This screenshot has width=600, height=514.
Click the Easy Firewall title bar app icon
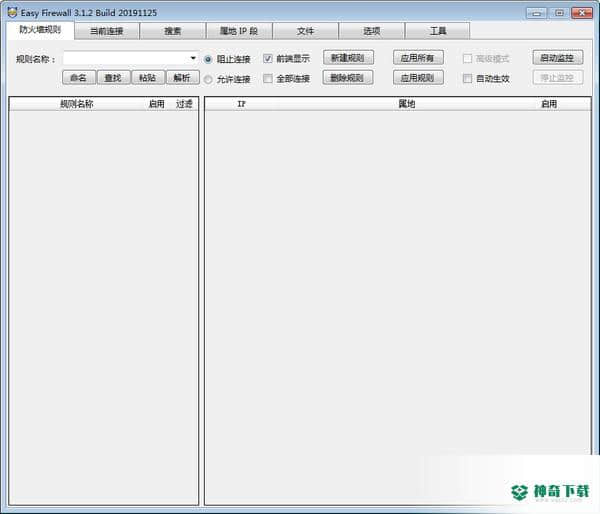12,12
